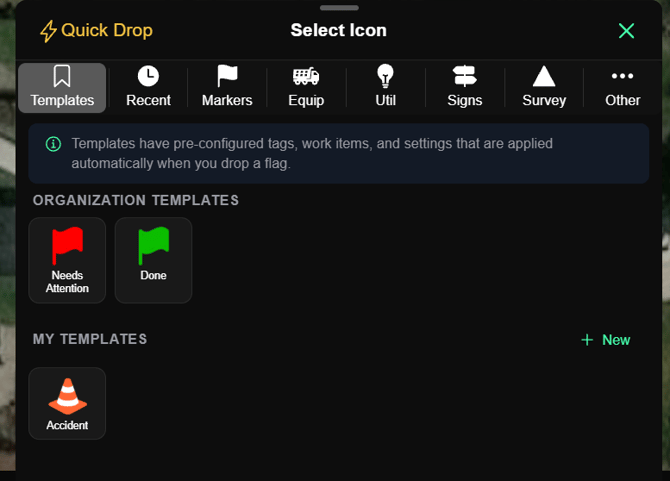This screenshot has width=670, height=481.
Task: Open the Signs signpost category
Action: pos(464,87)
